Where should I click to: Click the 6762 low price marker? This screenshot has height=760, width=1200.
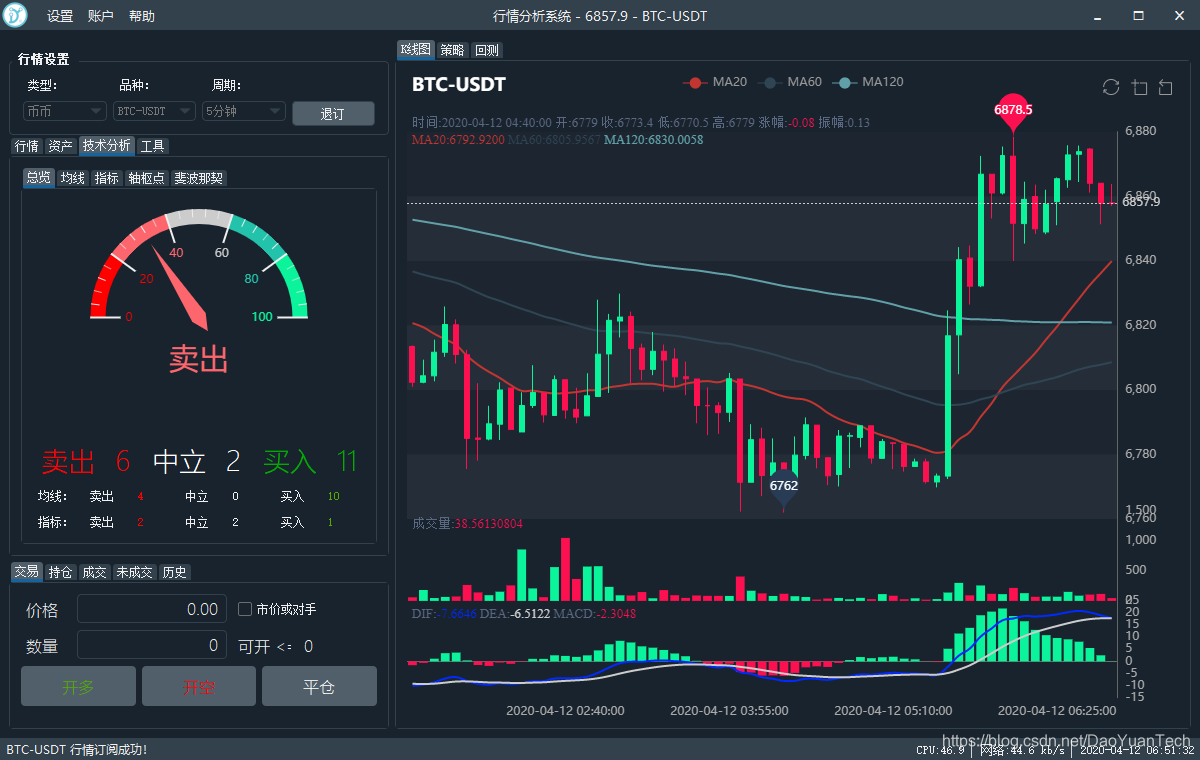784,486
